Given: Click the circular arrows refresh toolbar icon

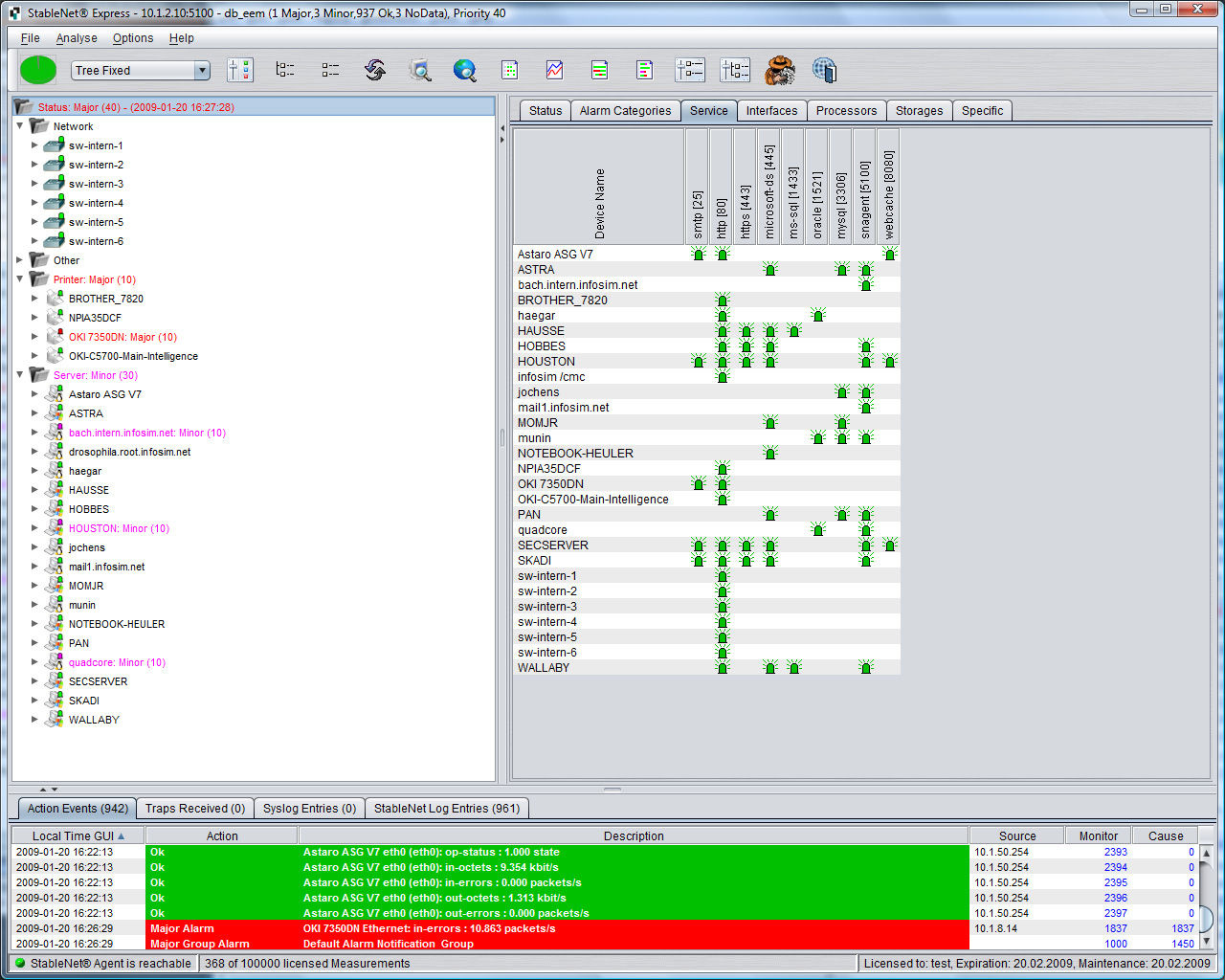Looking at the screenshot, I should (375, 70).
